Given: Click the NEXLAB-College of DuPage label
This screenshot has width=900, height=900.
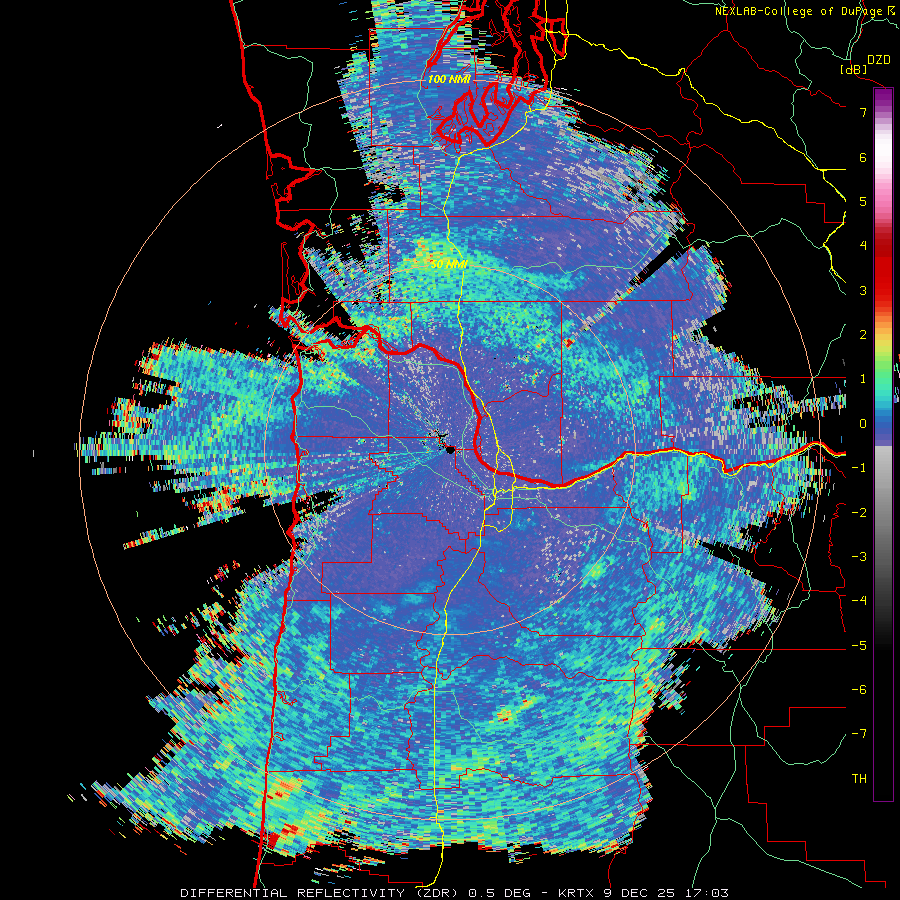Looking at the screenshot, I should point(807,11).
